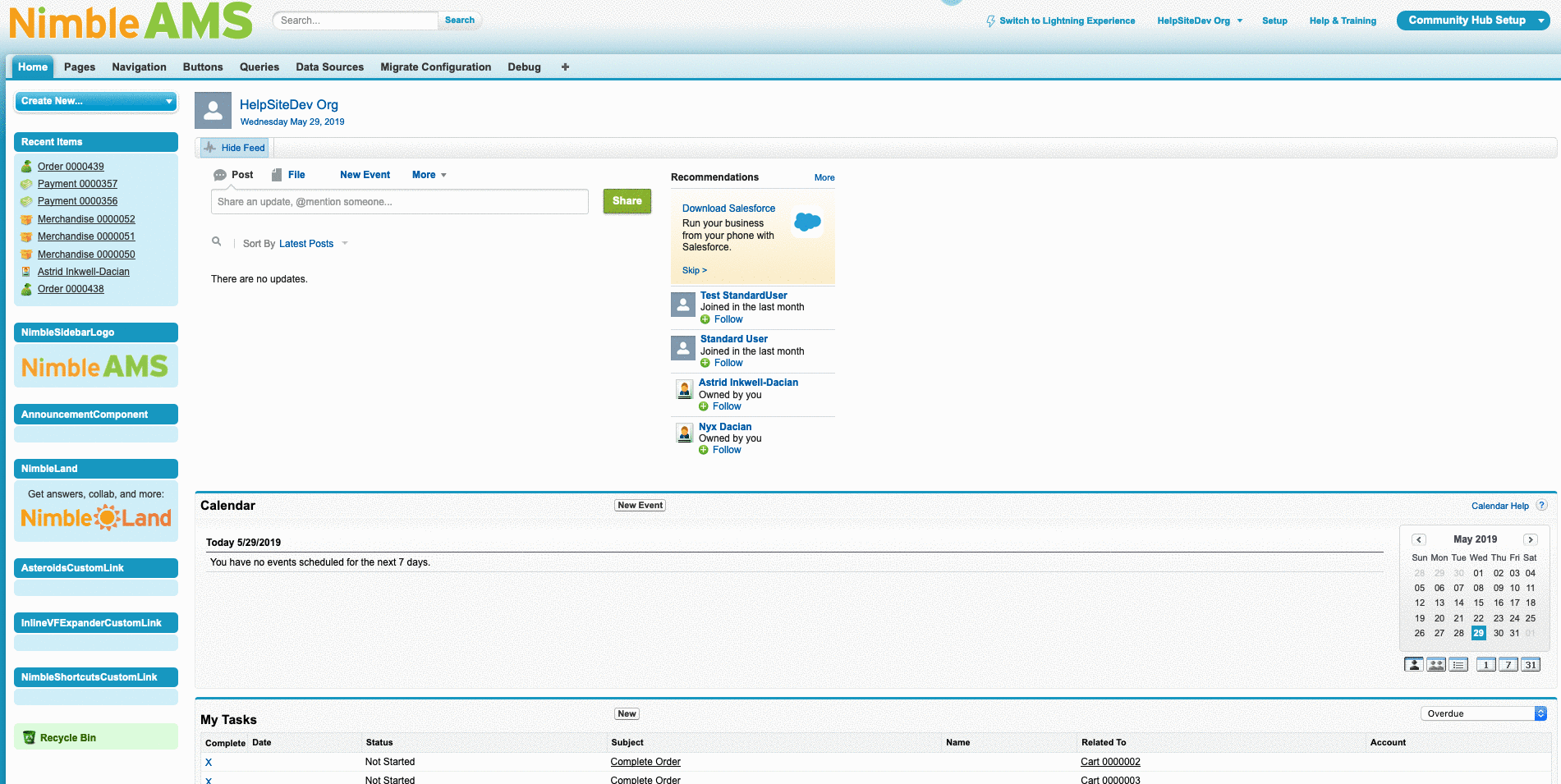Open the single user calendar view icon
This screenshot has height=784, width=1561.
1413,665
